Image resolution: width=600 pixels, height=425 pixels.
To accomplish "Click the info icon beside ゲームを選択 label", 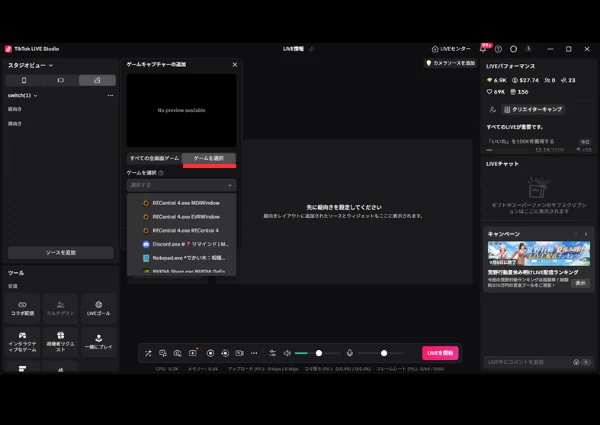I will (x=161, y=173).
